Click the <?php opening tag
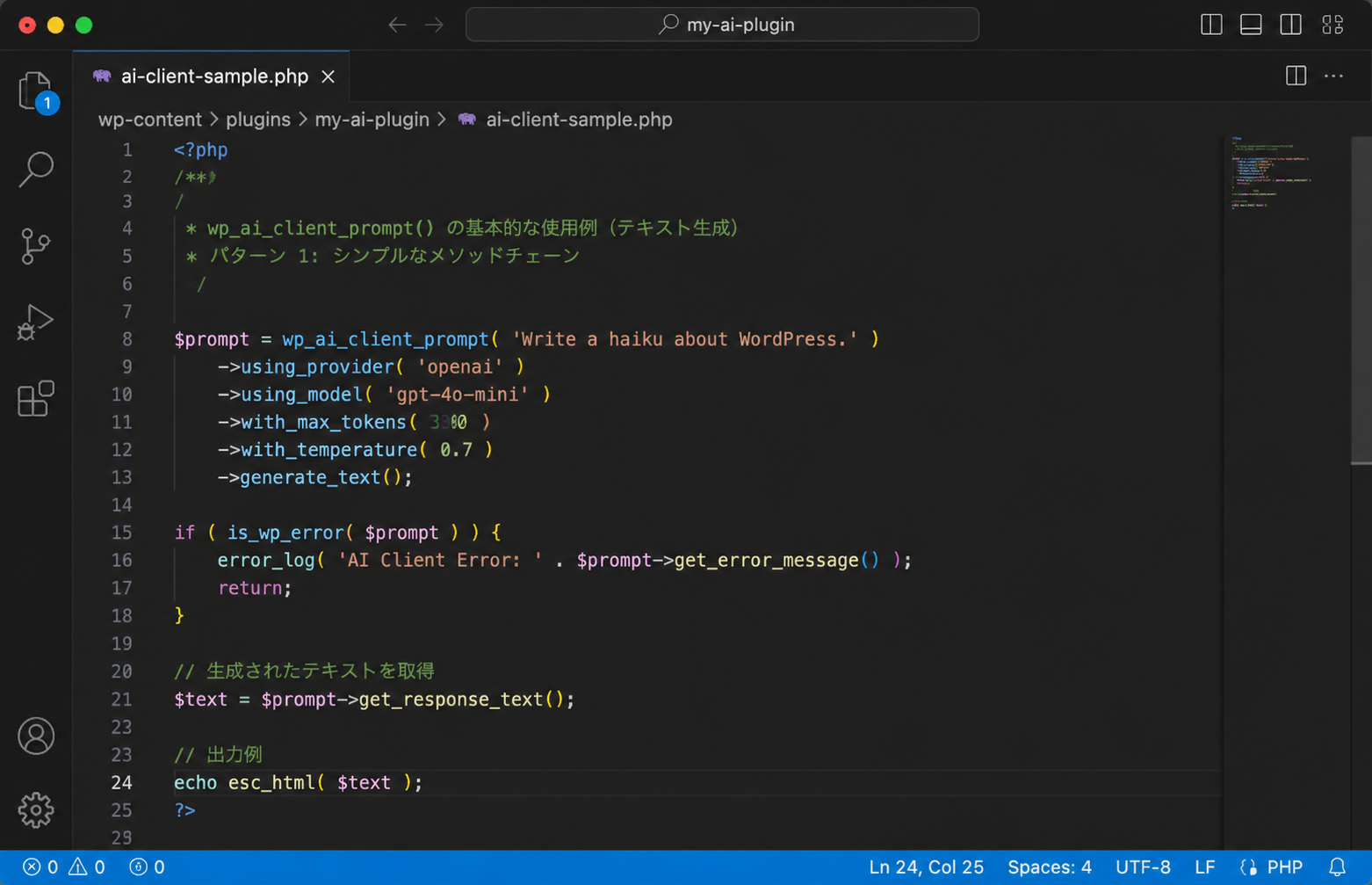This screenshot has height=885, width=1372. 201,150
